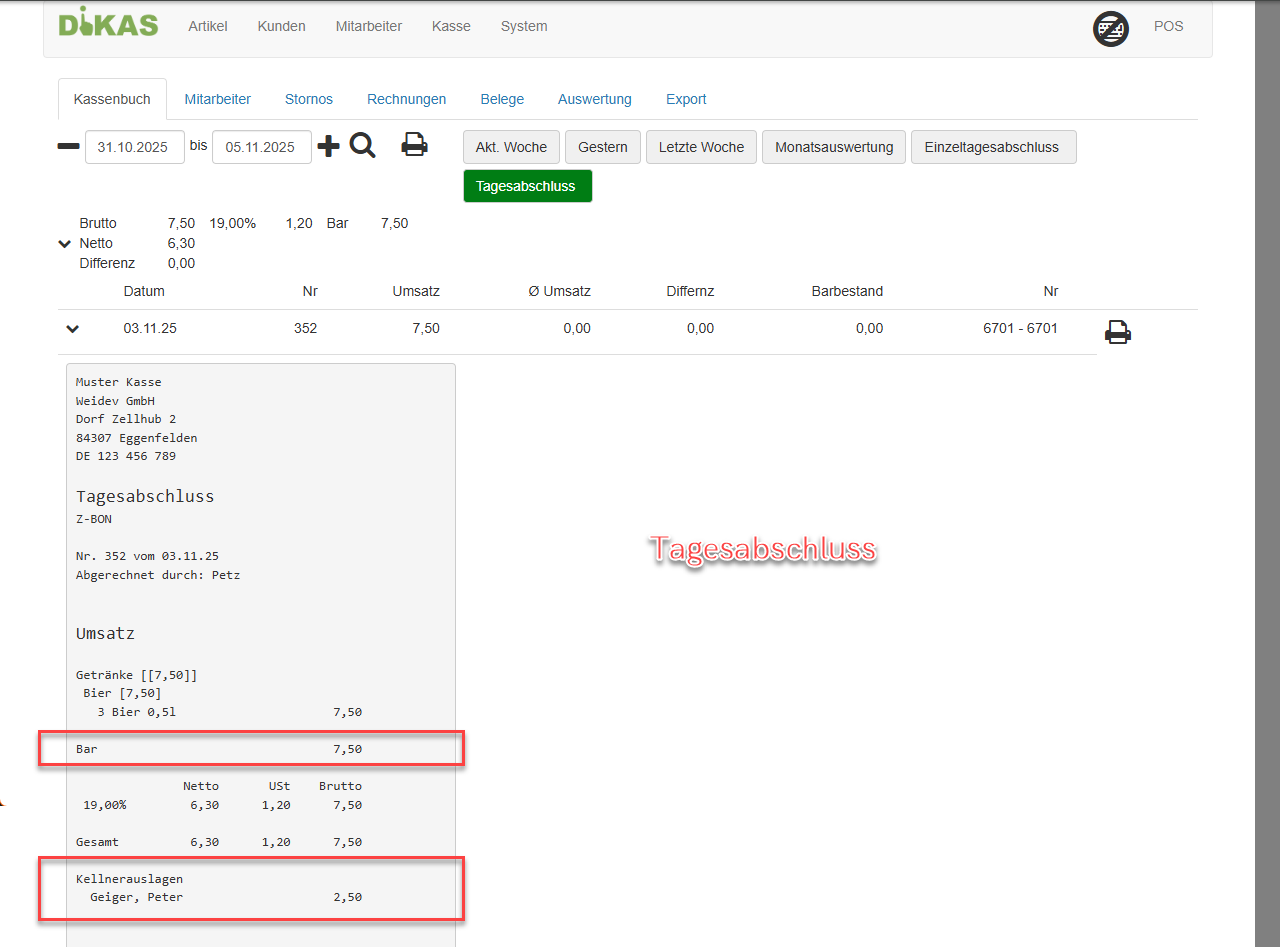Click the Monatsauswertung button
This screenshot has height=947, width=1280.
click(x=834, y=147)
